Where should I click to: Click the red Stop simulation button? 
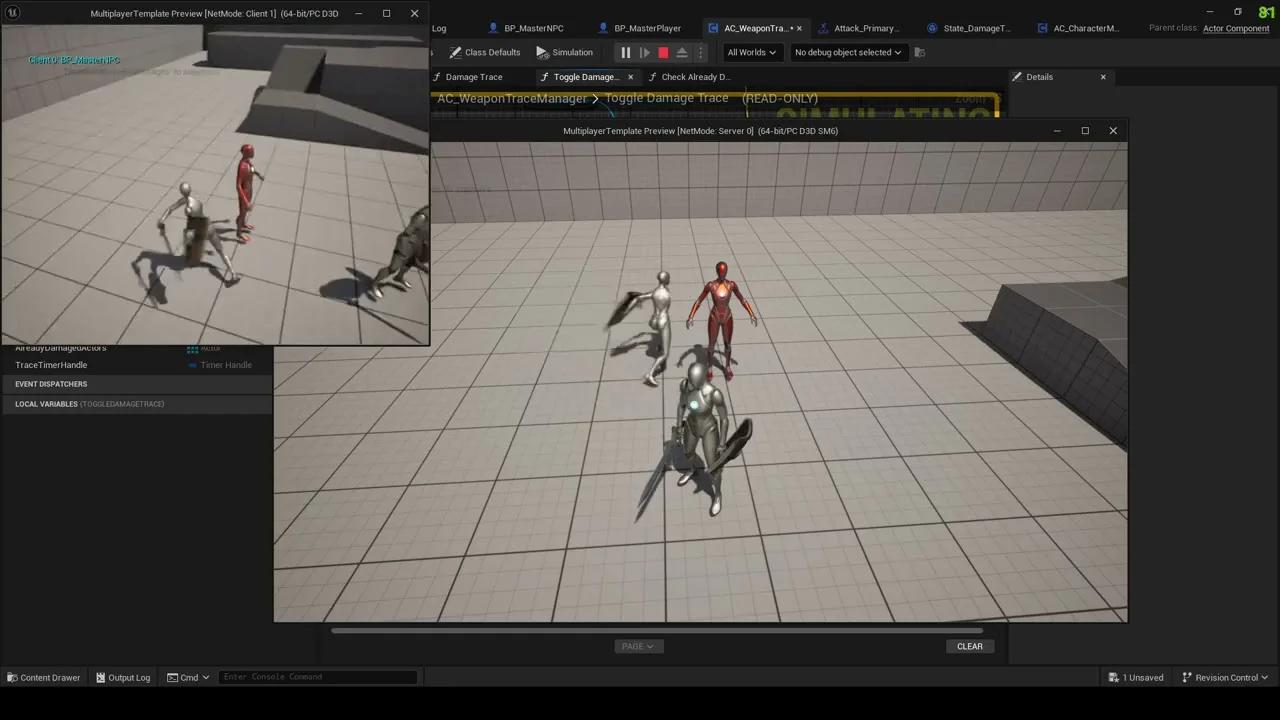pyautogui.click(x=663, y=52)
